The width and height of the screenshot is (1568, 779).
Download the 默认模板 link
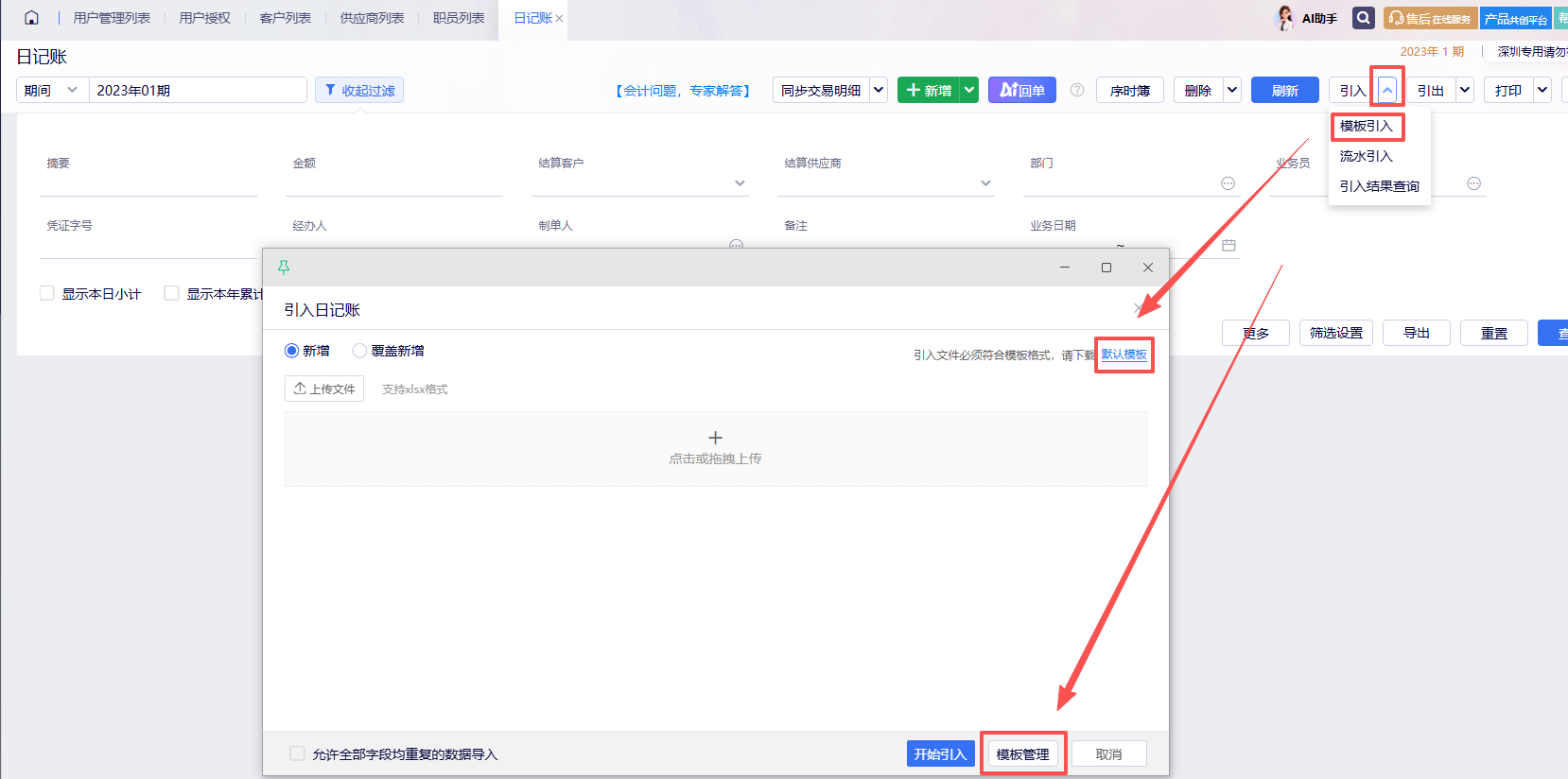pos(1124,355)
